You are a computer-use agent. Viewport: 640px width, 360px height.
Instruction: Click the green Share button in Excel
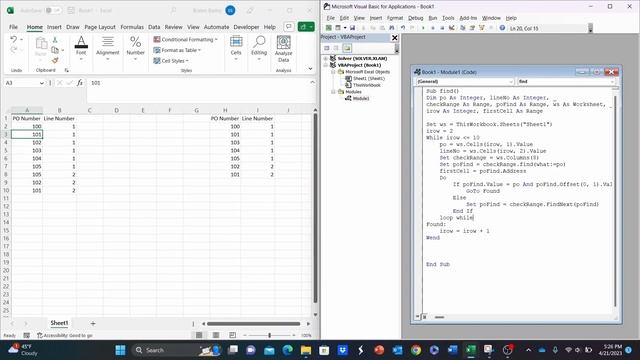pos(306,27)
